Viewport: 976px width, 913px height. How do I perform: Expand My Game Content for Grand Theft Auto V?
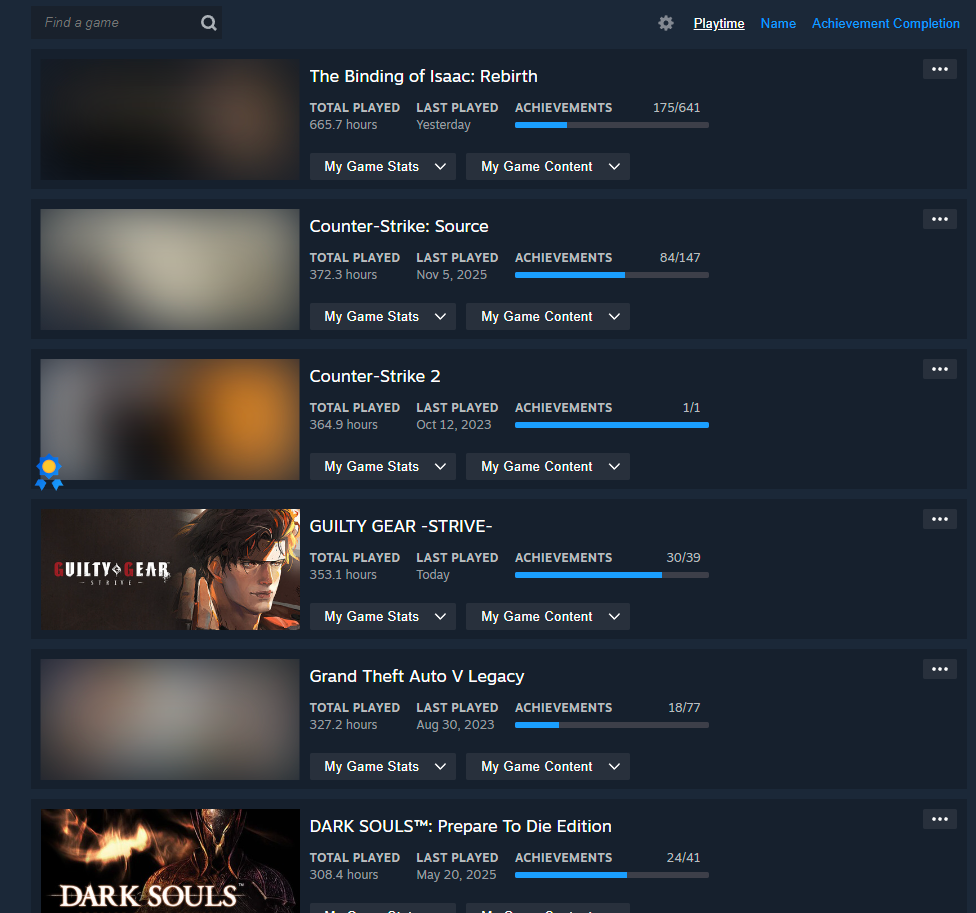pyautogui.click(x=548, y=767)
